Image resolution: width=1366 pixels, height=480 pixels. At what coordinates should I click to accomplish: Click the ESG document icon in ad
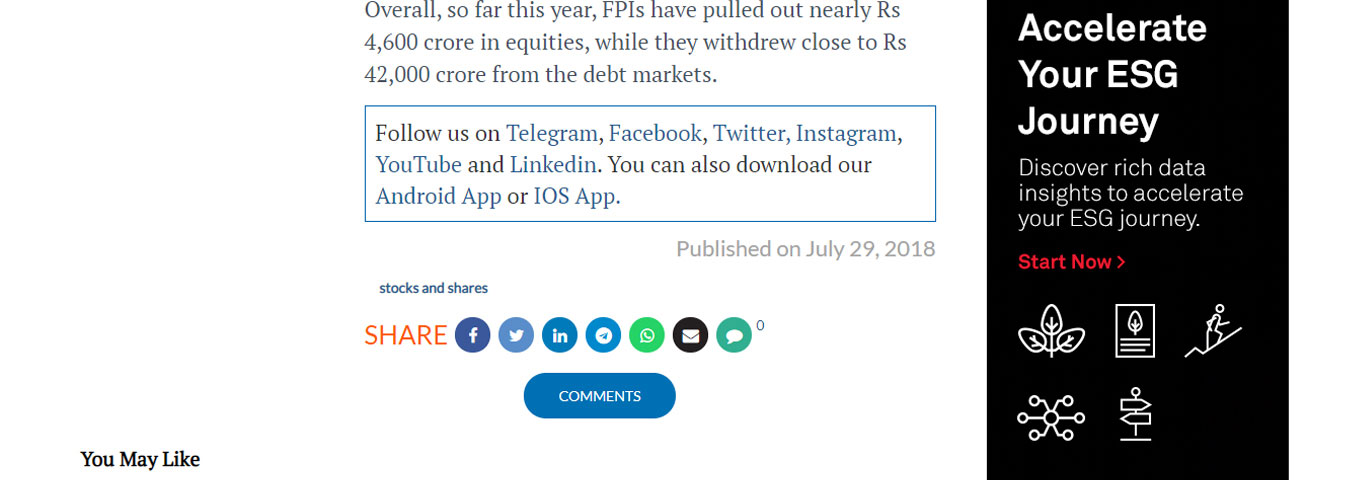click(x=1135, y=330)
